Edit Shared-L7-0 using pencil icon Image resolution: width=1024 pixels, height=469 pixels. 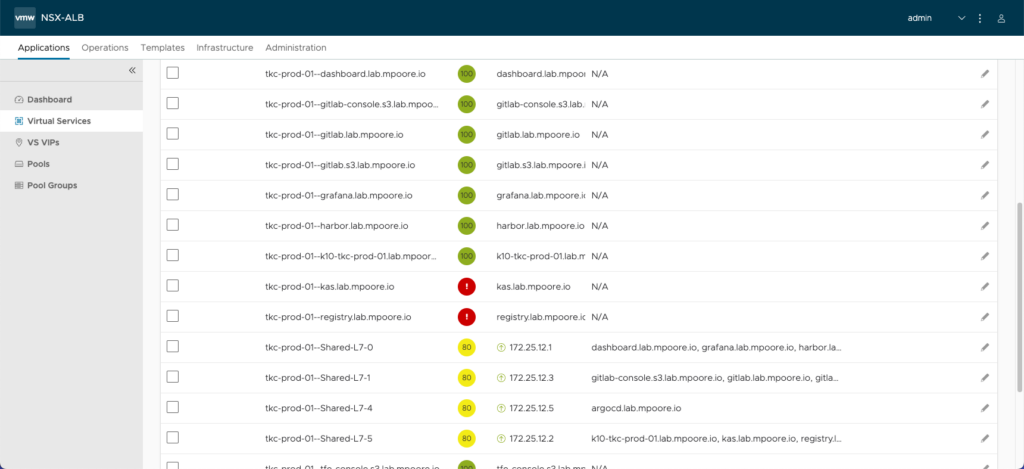tap(985, 347)
